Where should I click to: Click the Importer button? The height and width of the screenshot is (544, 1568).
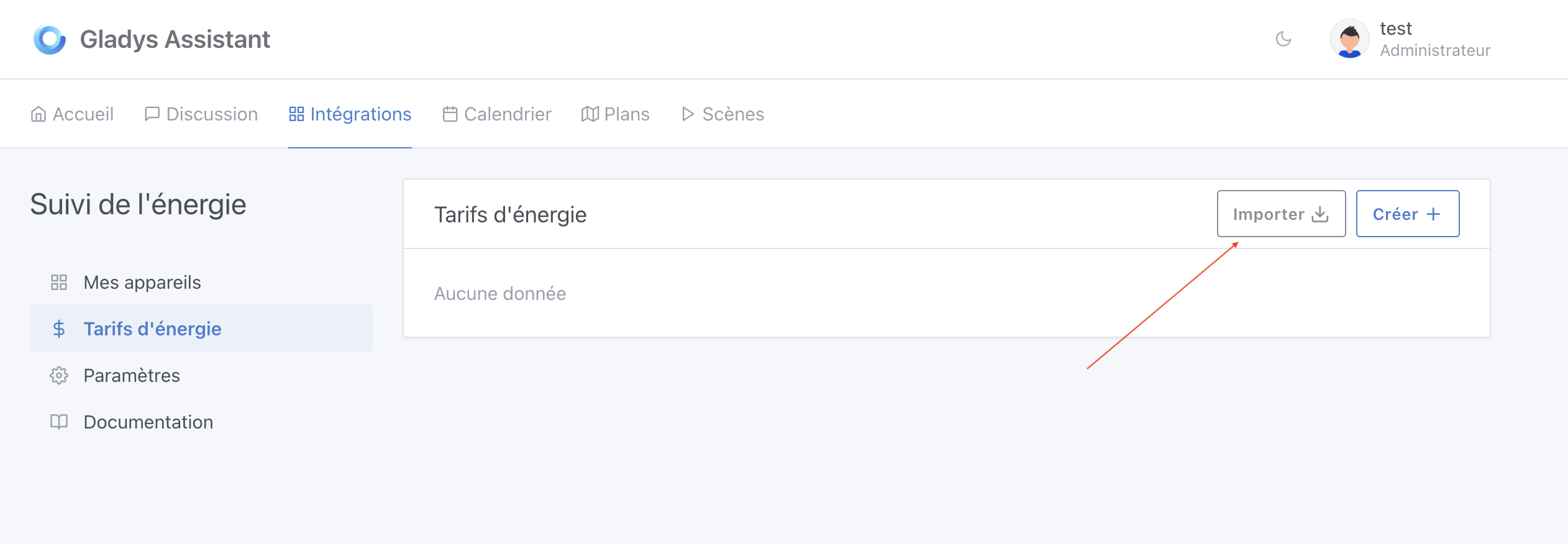[1281, 214]
